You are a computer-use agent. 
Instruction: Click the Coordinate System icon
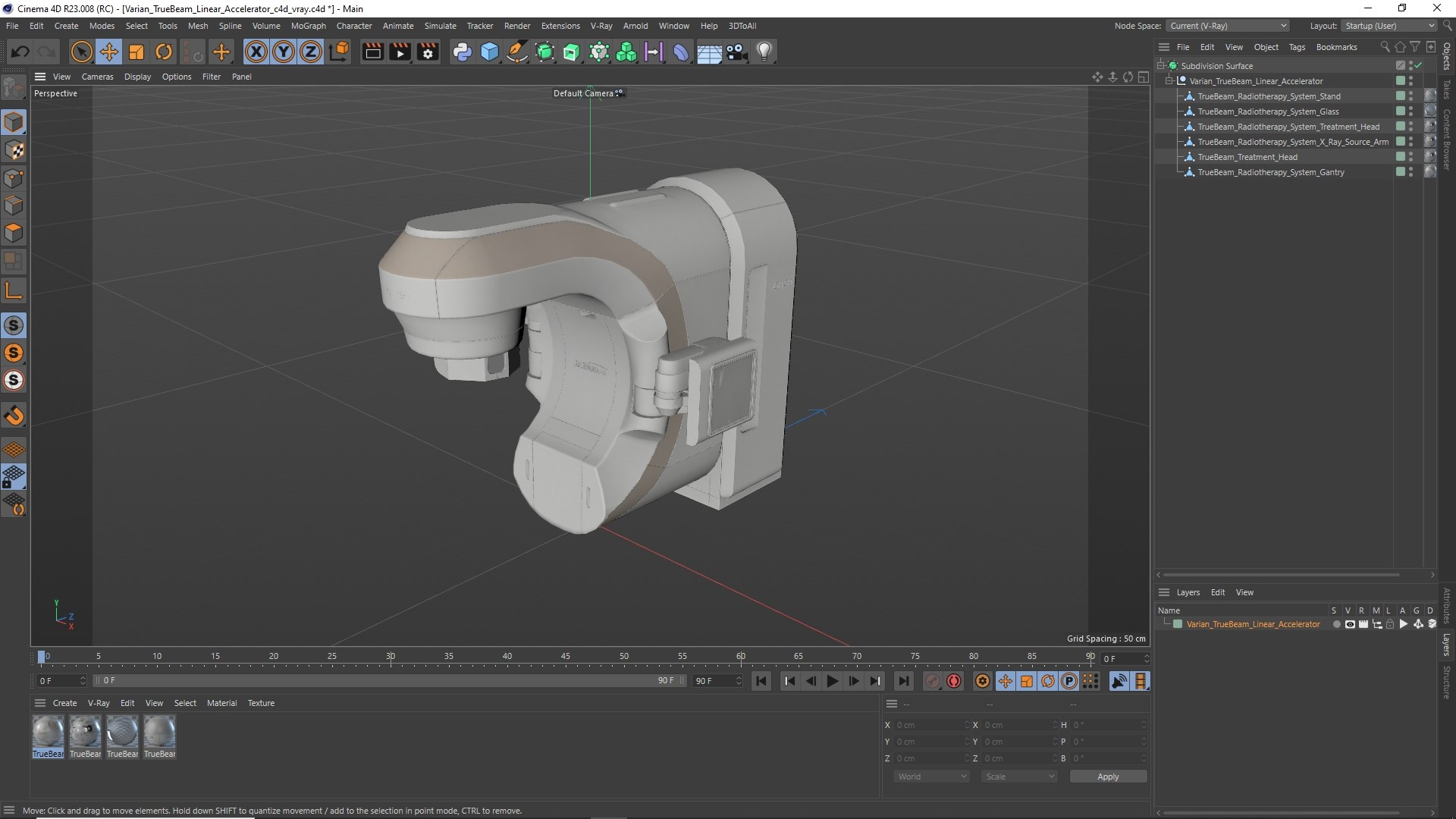point(340,52)
